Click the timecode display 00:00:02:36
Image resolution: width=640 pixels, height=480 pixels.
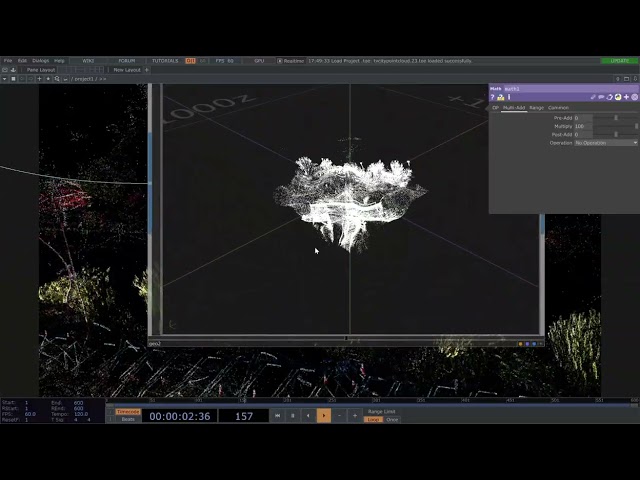(x=180, y=416)
